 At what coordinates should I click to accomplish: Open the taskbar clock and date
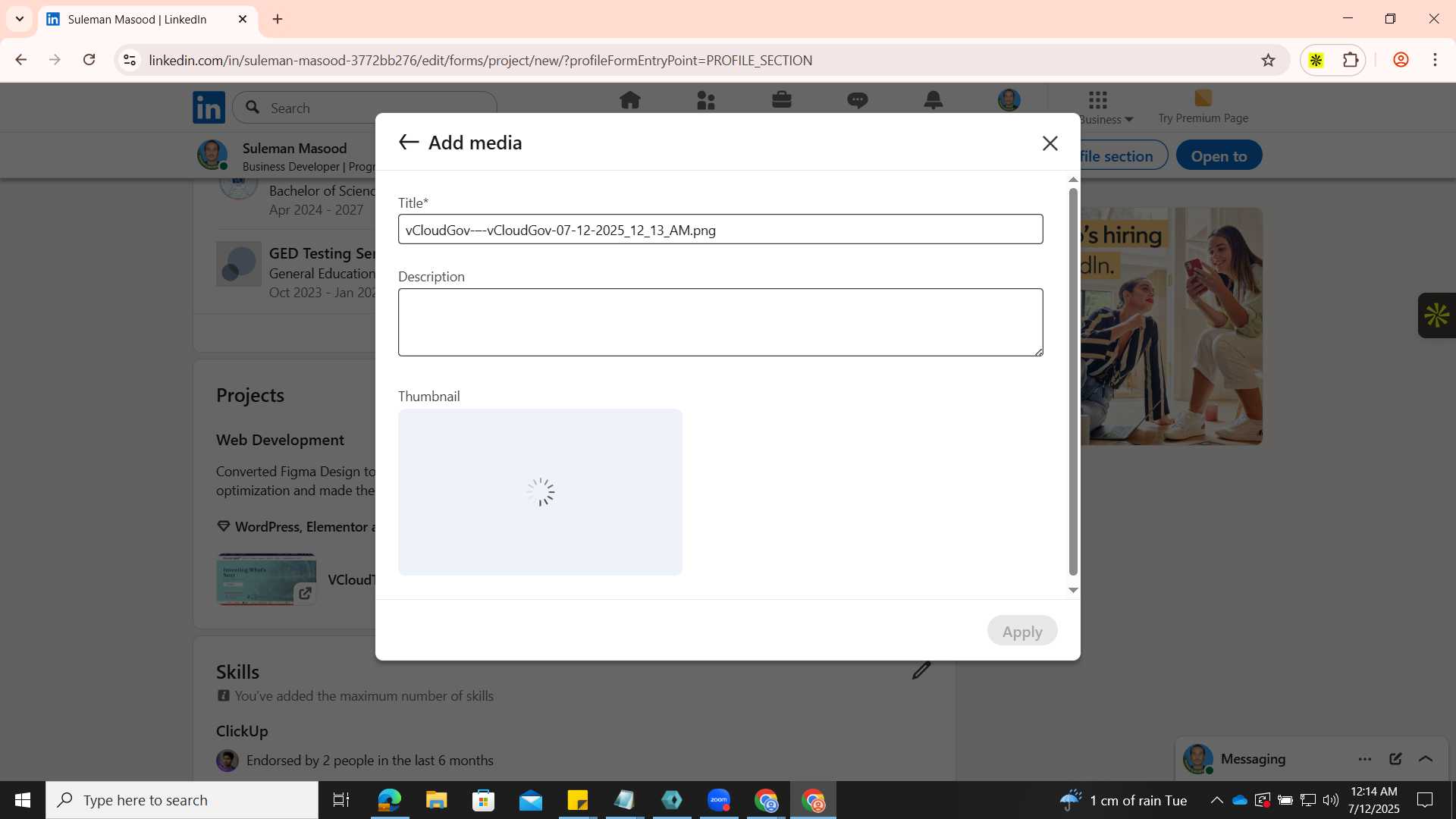(x=1373, y=800)
